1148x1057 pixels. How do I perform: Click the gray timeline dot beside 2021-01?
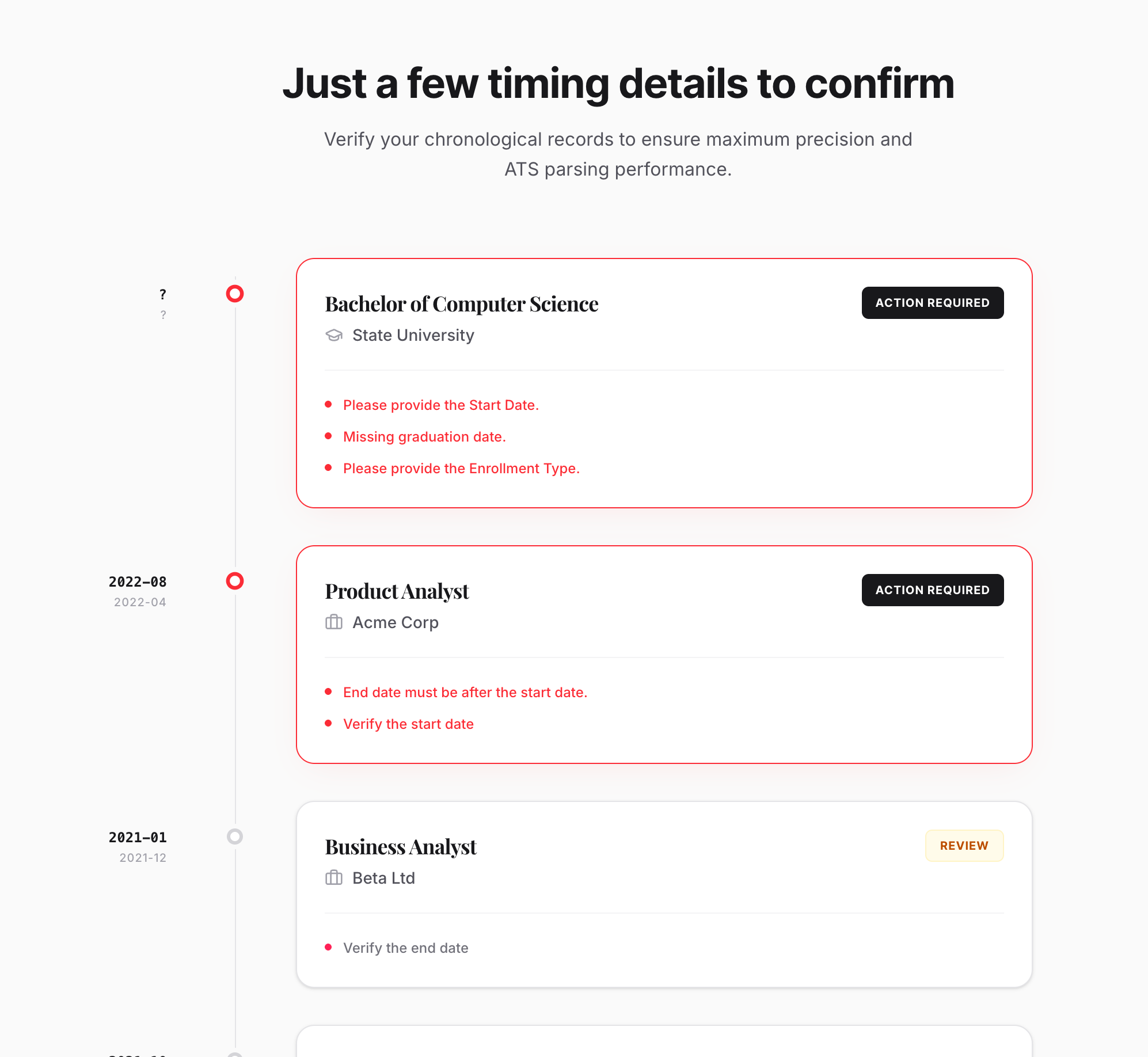[x=235, y=838]
